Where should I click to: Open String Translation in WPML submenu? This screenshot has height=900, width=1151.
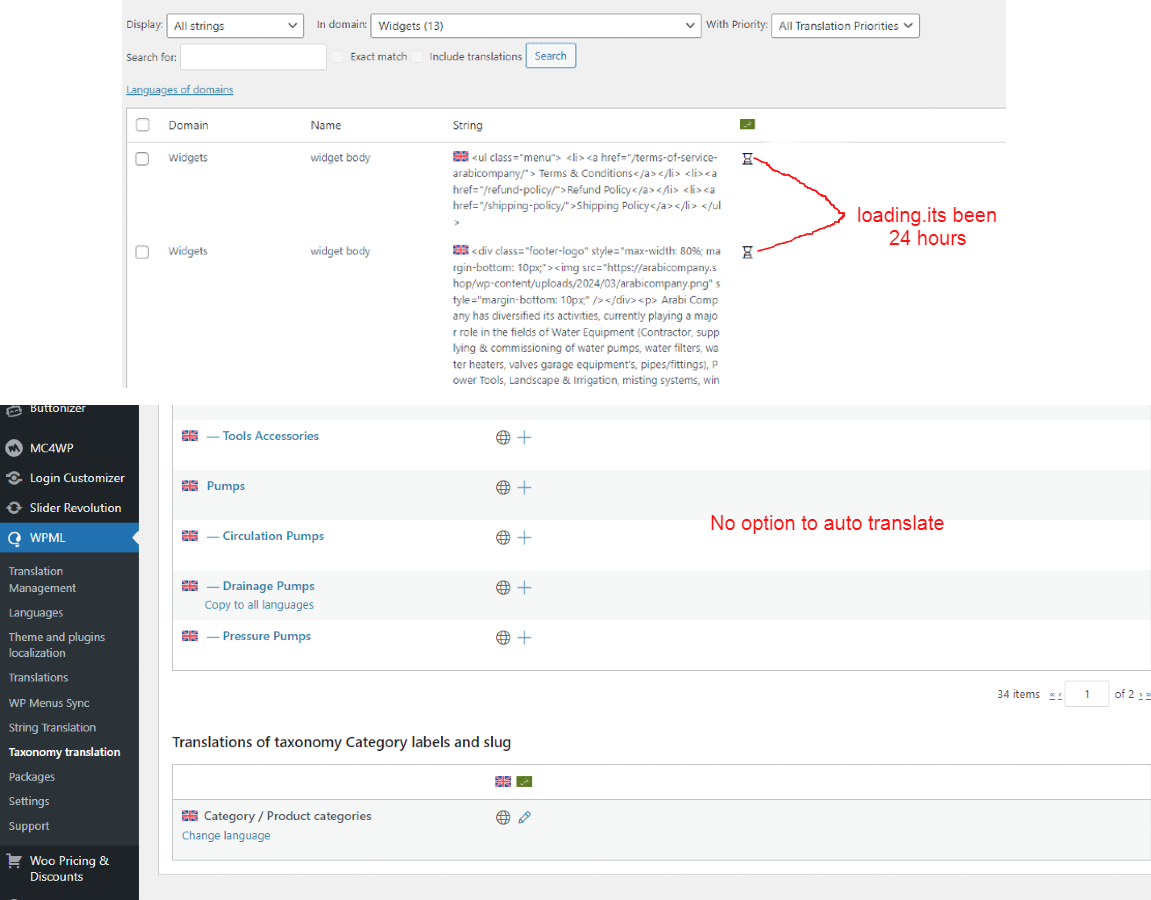[x=52, y=727]
